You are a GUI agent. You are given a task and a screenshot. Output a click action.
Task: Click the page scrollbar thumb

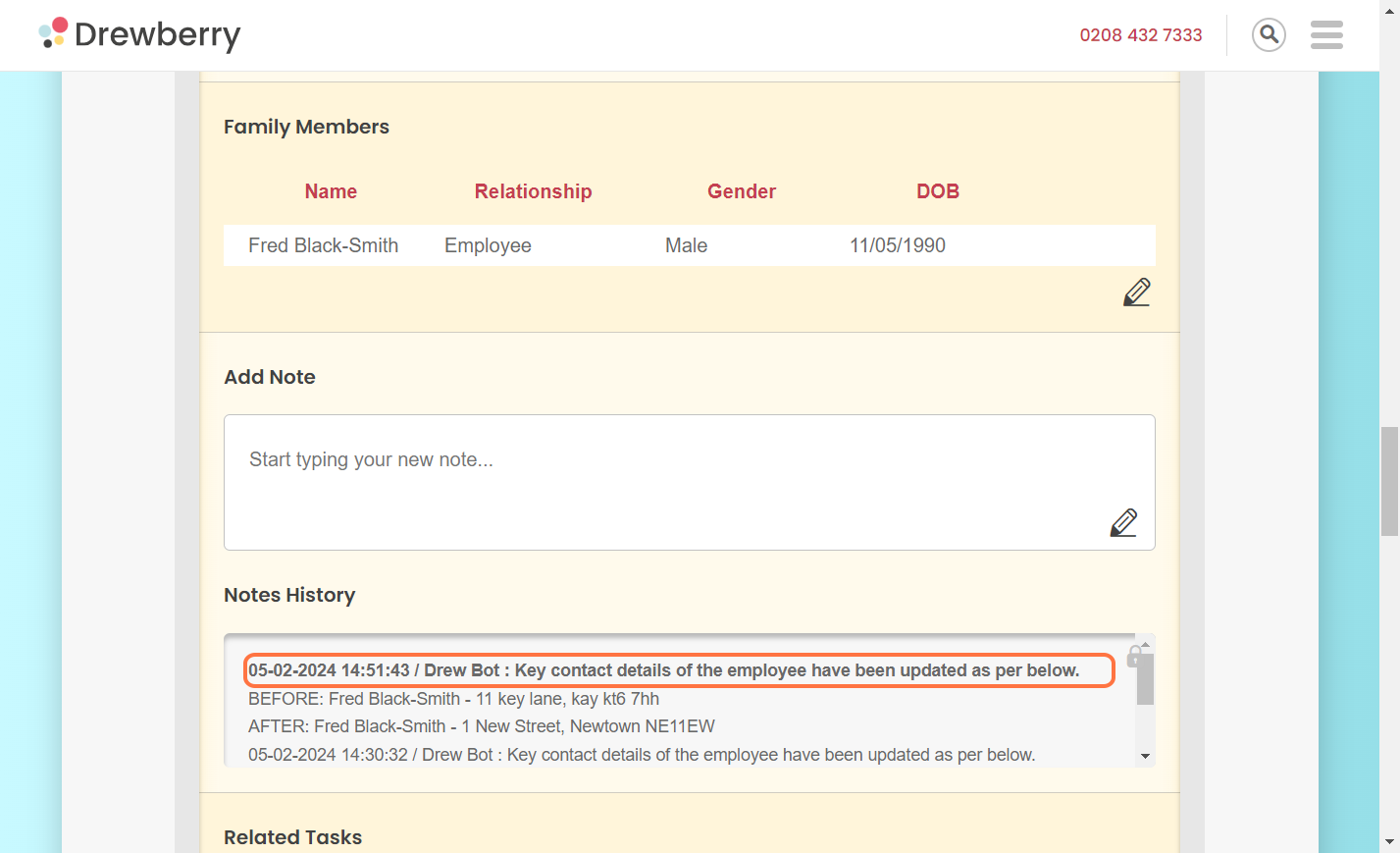pyautogui.click(x=1389, y=481)
